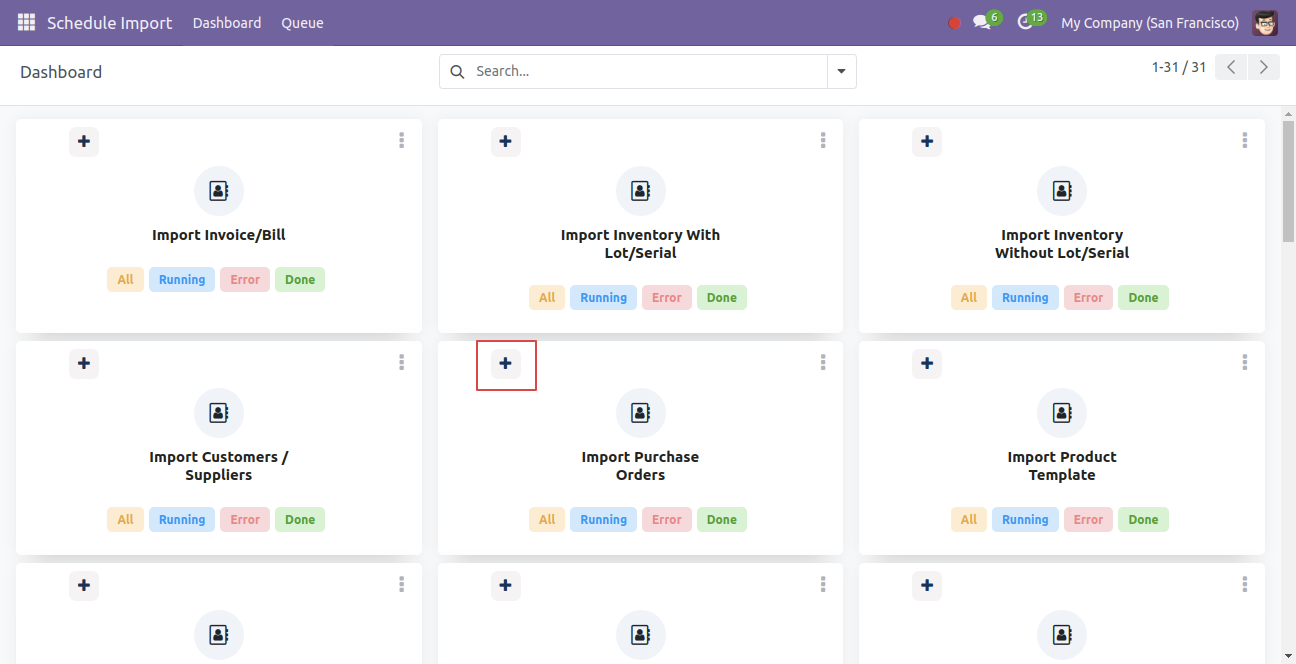Show Done on Import Customers / Suppliers card
Viewport: 1296px width, 664px height.
[300, 520]
